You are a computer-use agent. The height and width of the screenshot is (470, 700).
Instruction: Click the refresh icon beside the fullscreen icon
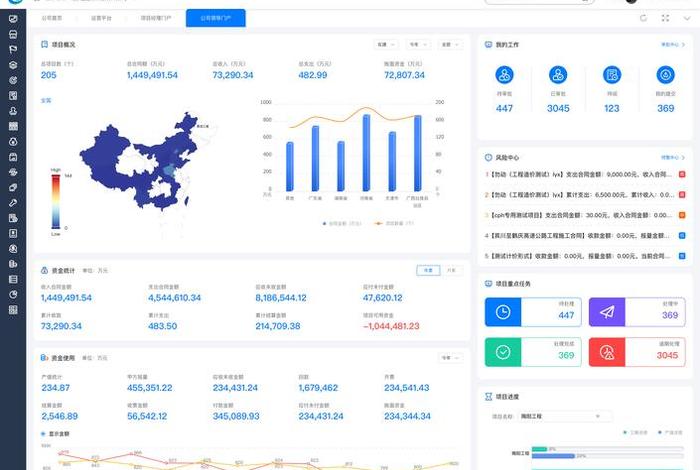coord(643,18)
